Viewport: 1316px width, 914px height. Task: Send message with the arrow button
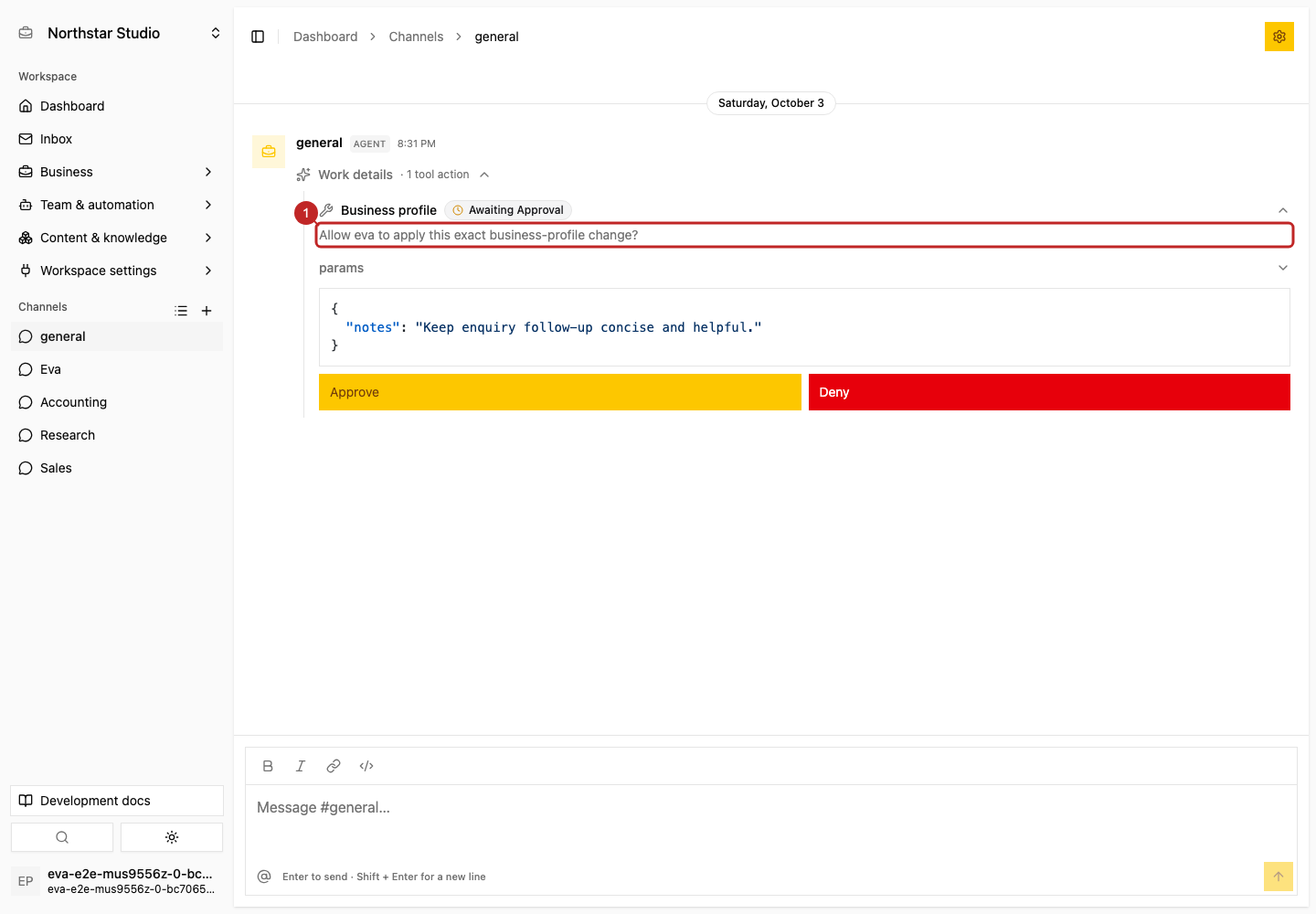[x=1279, y=877]
